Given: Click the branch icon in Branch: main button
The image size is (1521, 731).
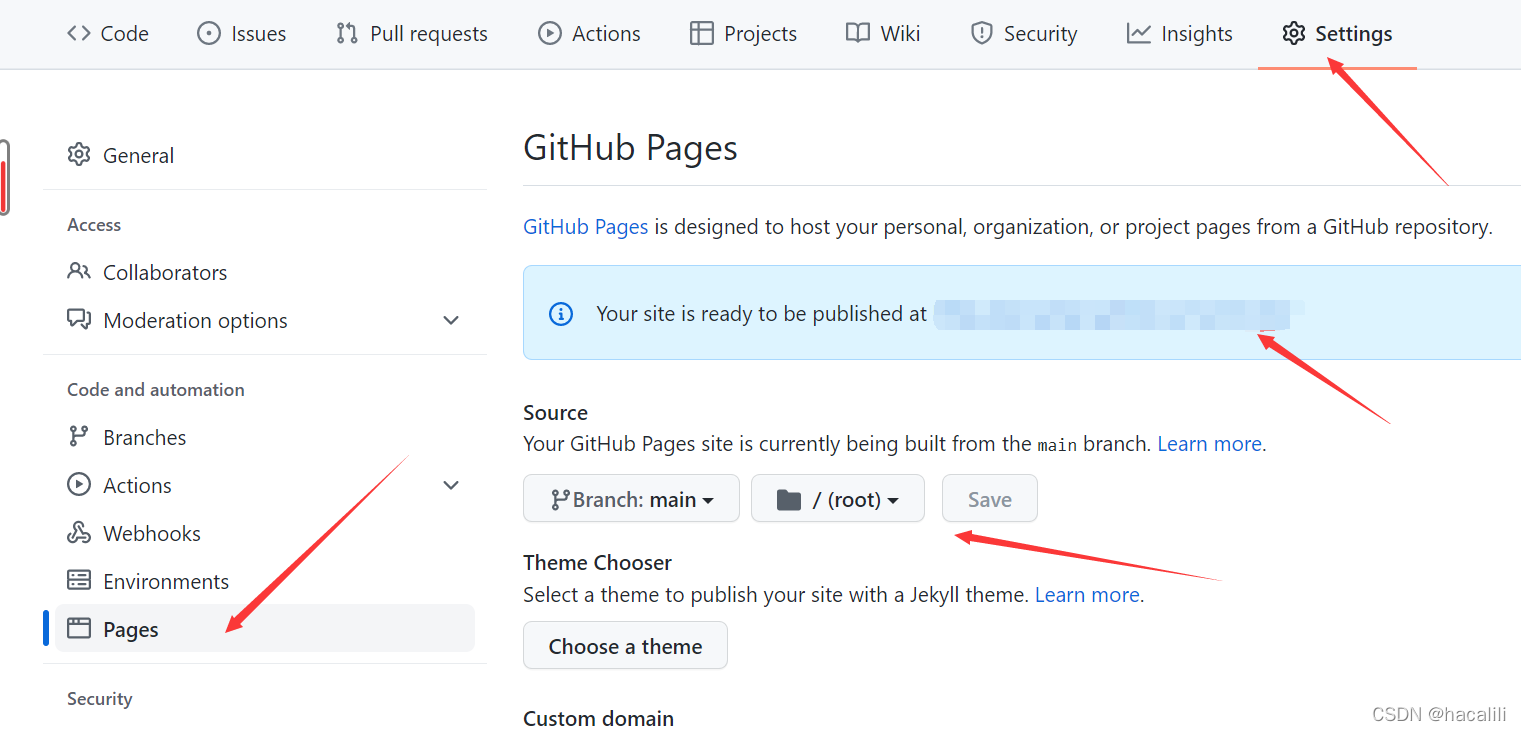Looking at the screenshot, I should click(x=561, y=499).
